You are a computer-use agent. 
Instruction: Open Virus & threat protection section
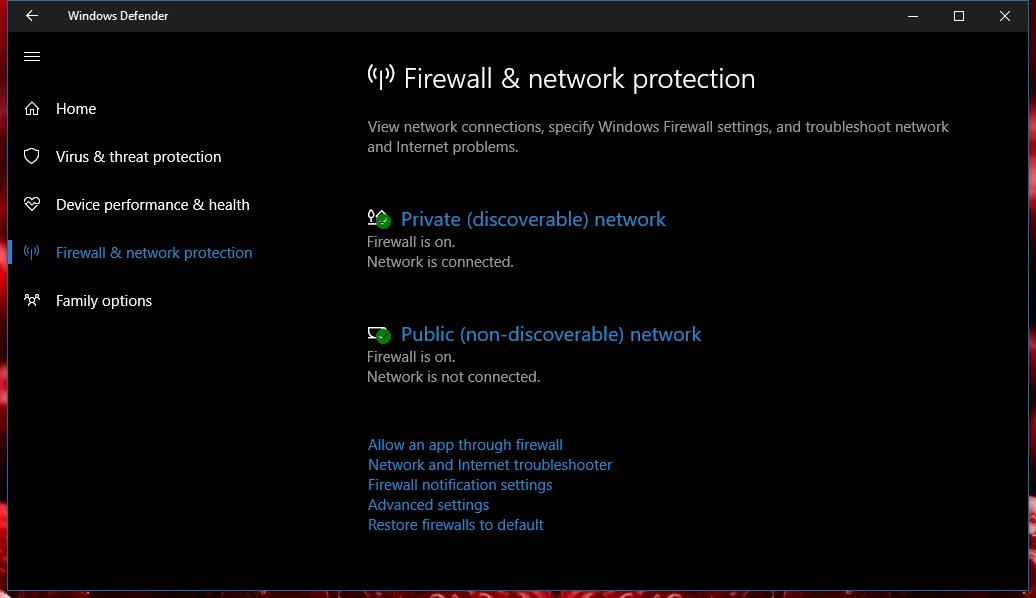point(138,157)
